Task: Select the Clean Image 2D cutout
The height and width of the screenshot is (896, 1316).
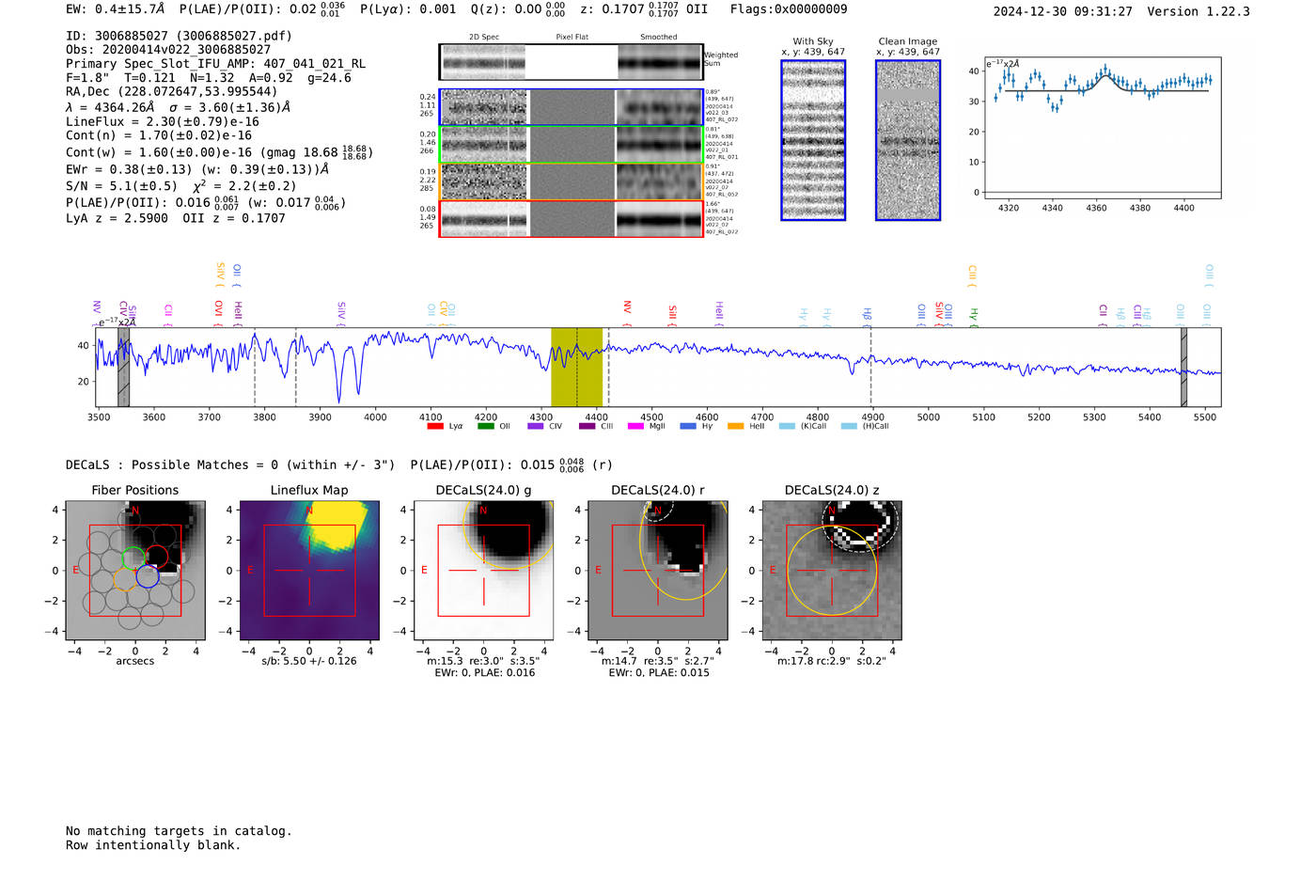Action: coord(908,140)
